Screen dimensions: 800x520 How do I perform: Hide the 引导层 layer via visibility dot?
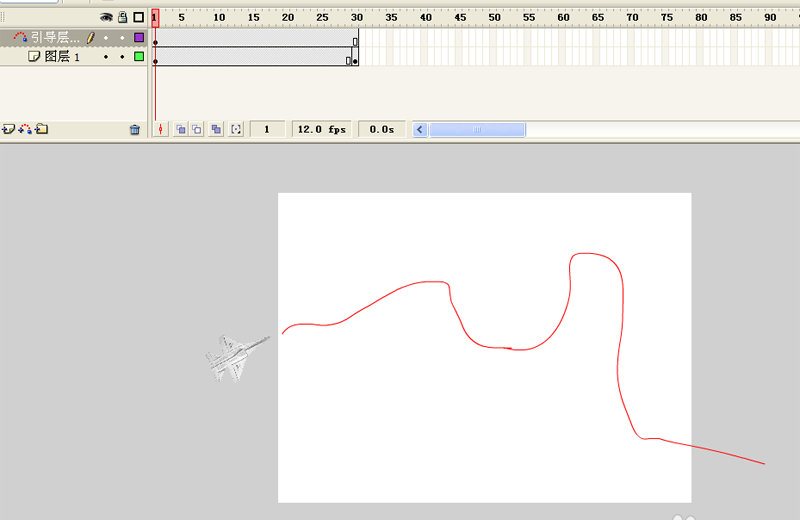tap(106, 37)
